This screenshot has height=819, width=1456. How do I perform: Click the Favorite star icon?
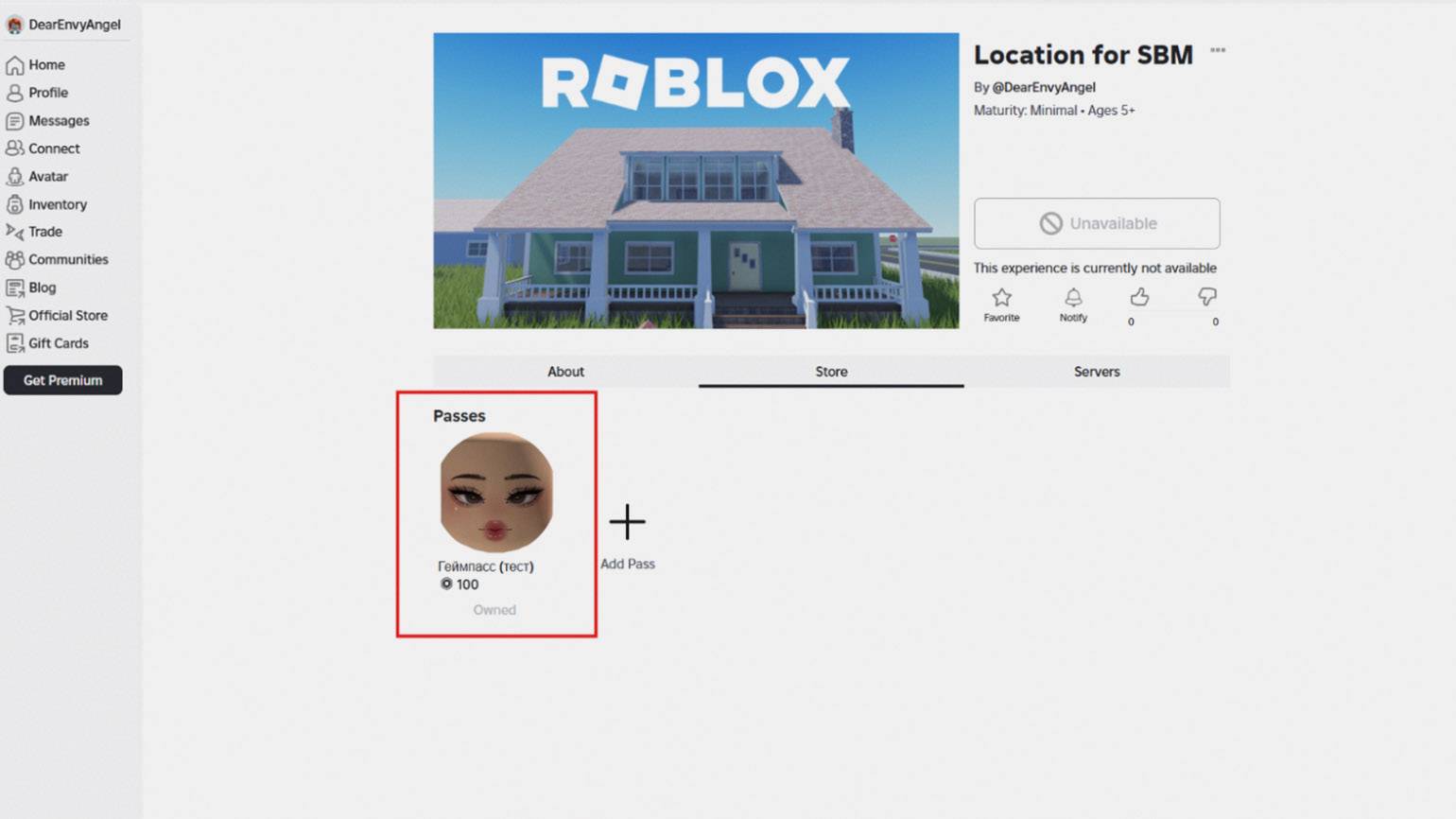coord(1001,298)
